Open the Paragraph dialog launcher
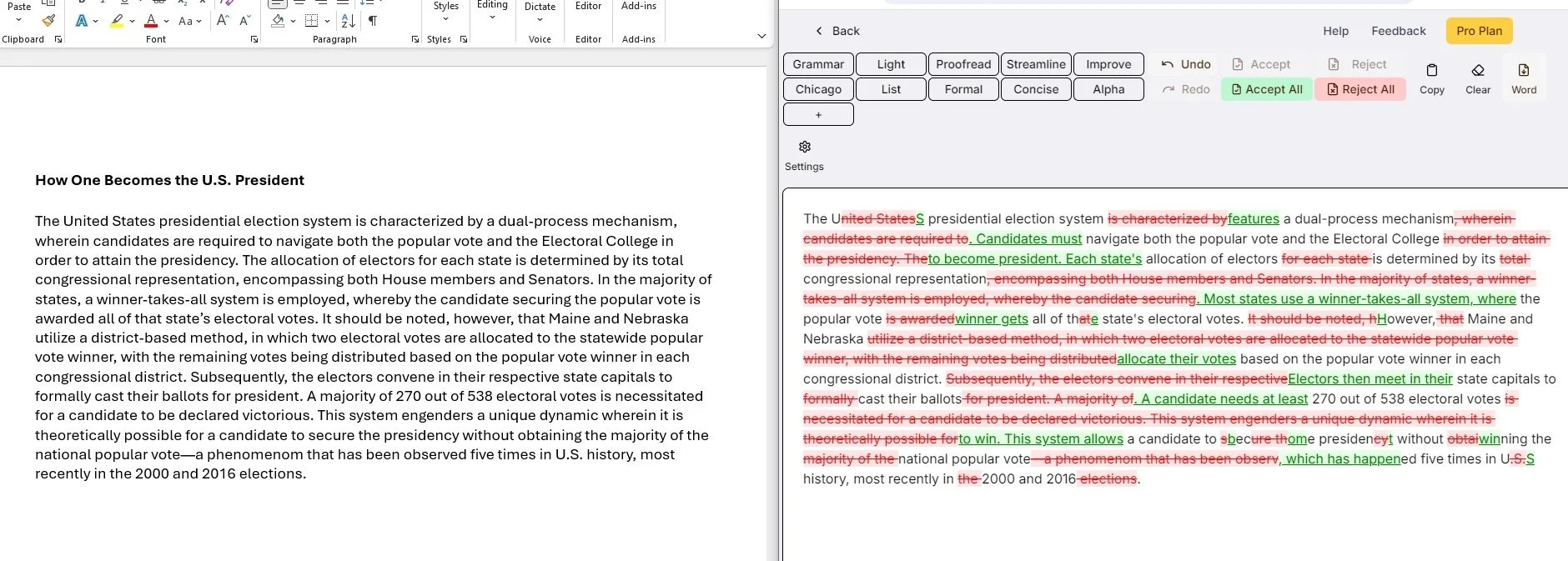 (x=415, y=39)
